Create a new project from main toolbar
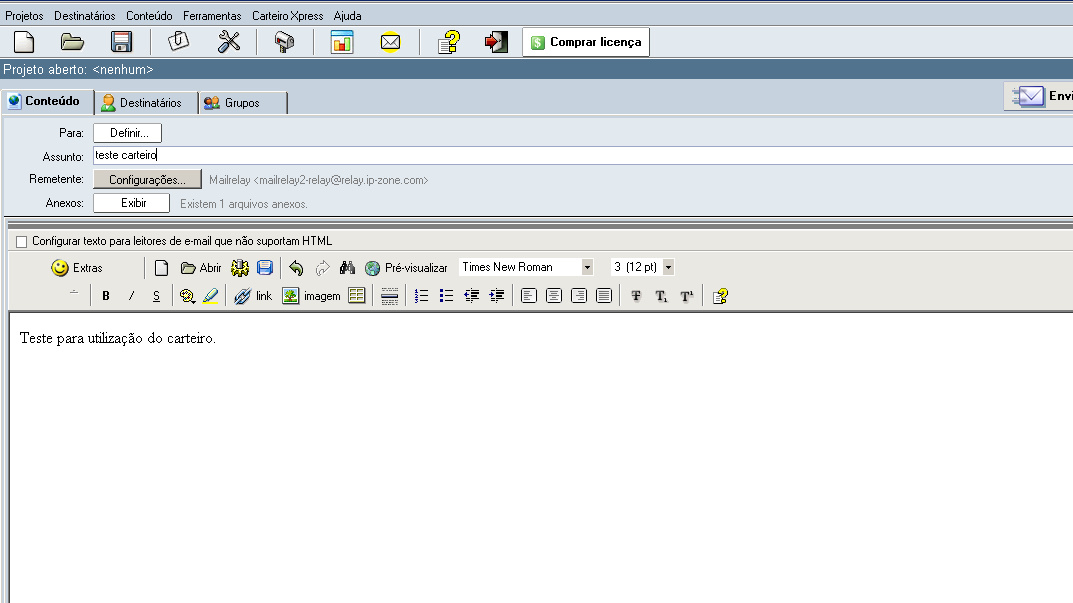 coord(24,42)
